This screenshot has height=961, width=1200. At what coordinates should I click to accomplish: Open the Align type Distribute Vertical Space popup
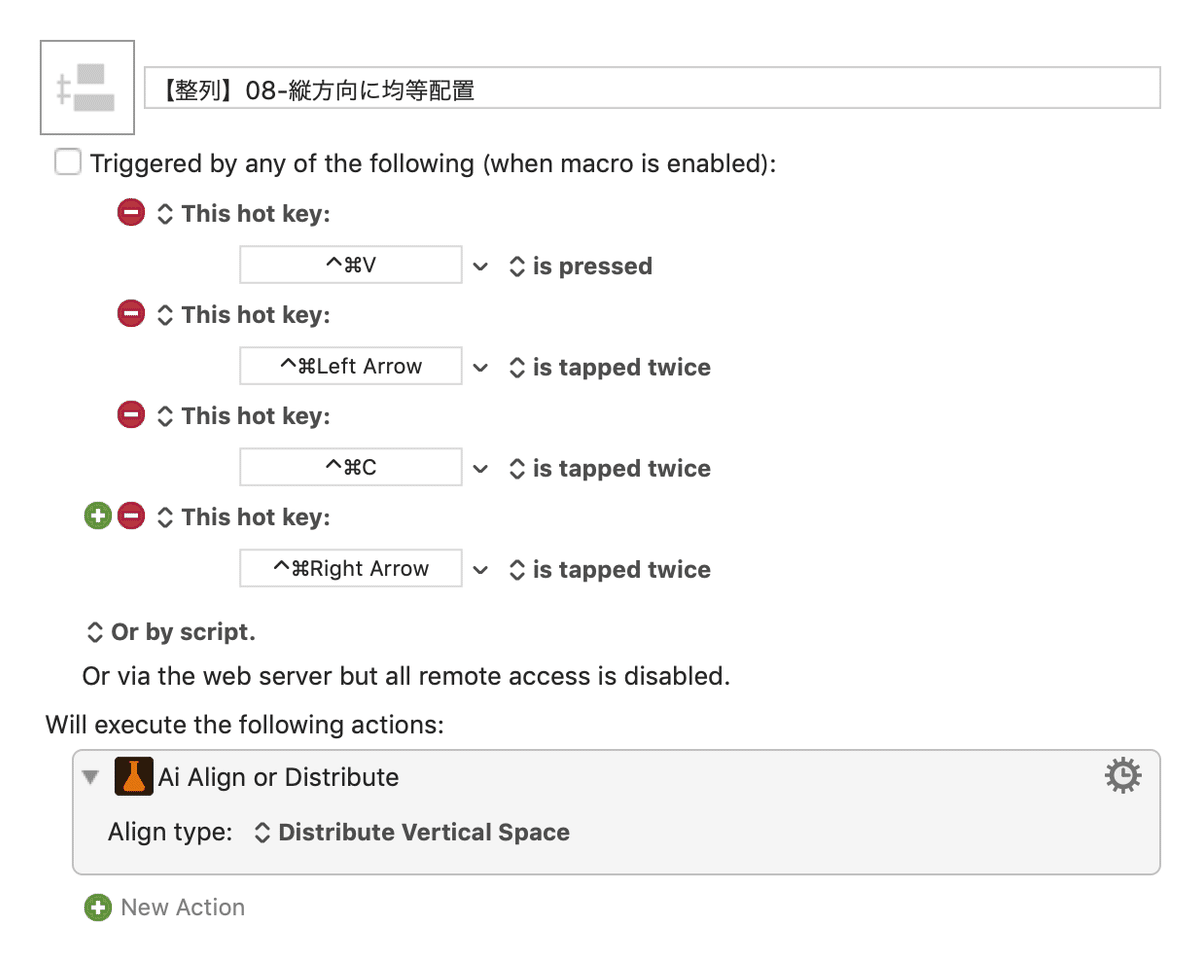pos(413,832)
